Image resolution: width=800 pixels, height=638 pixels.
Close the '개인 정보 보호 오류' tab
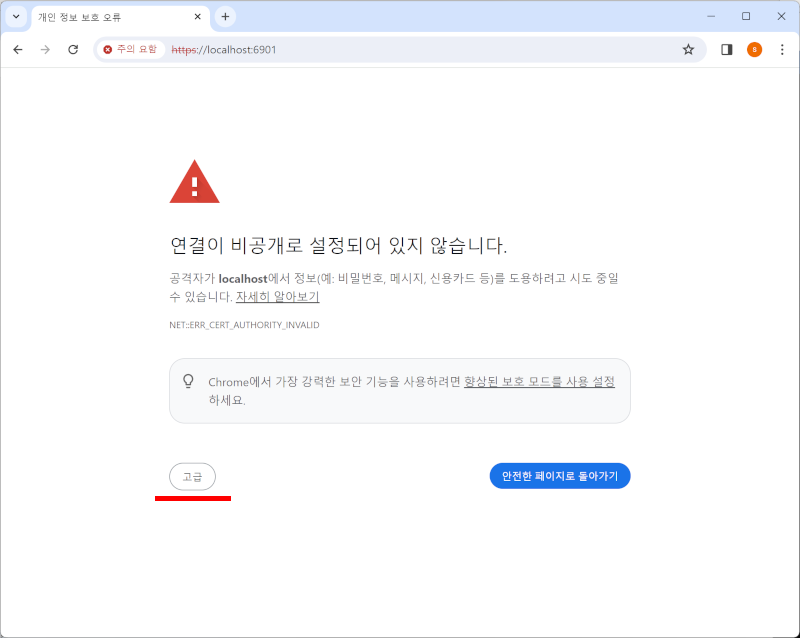(197, 17)
